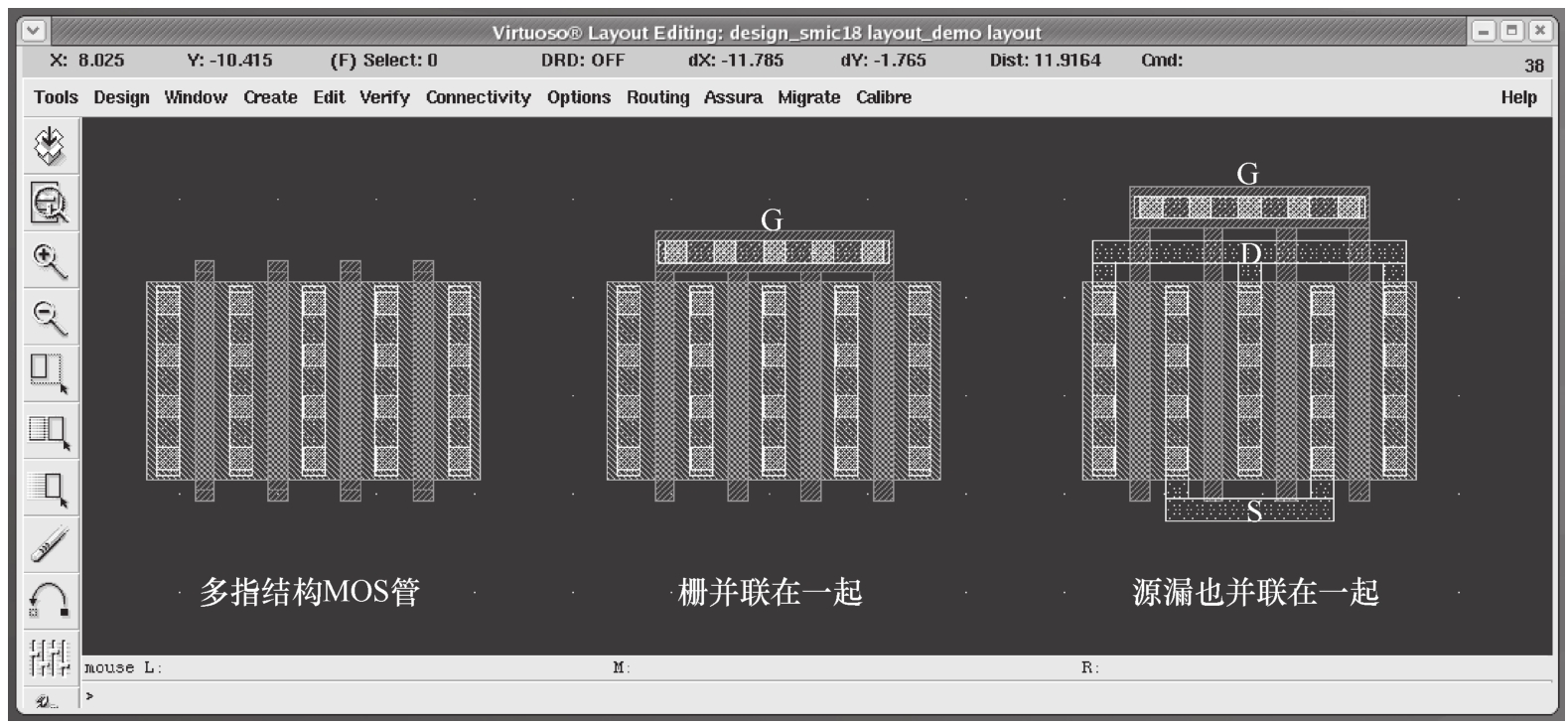Activate the Move tool icon
This screenshot has width=1568, height=724.
coord(50,489)
